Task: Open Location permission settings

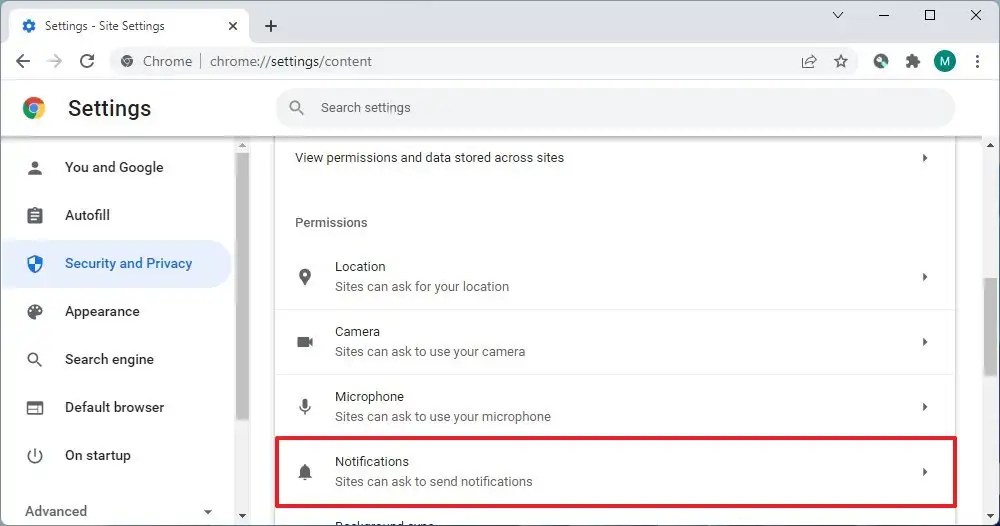Action: click(x=615, y=277)
